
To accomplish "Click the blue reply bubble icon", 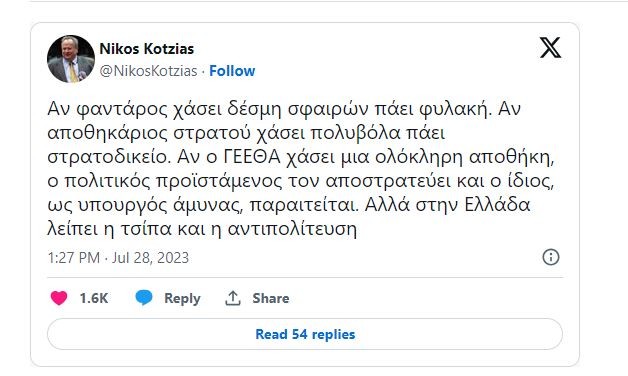I will click(144, 298).
